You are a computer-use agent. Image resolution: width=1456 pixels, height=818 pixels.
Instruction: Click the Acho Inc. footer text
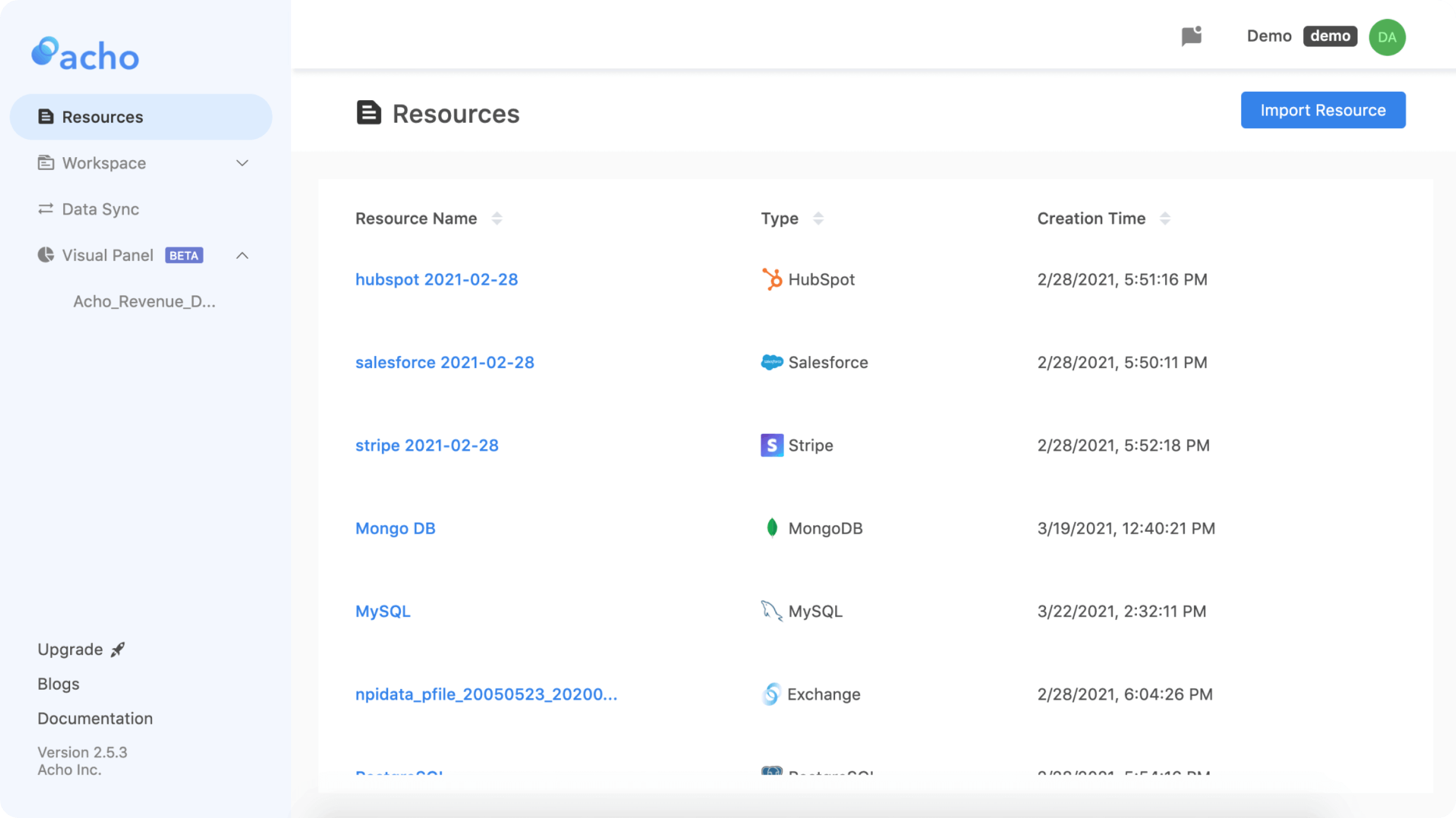click(x=70, y=770)
